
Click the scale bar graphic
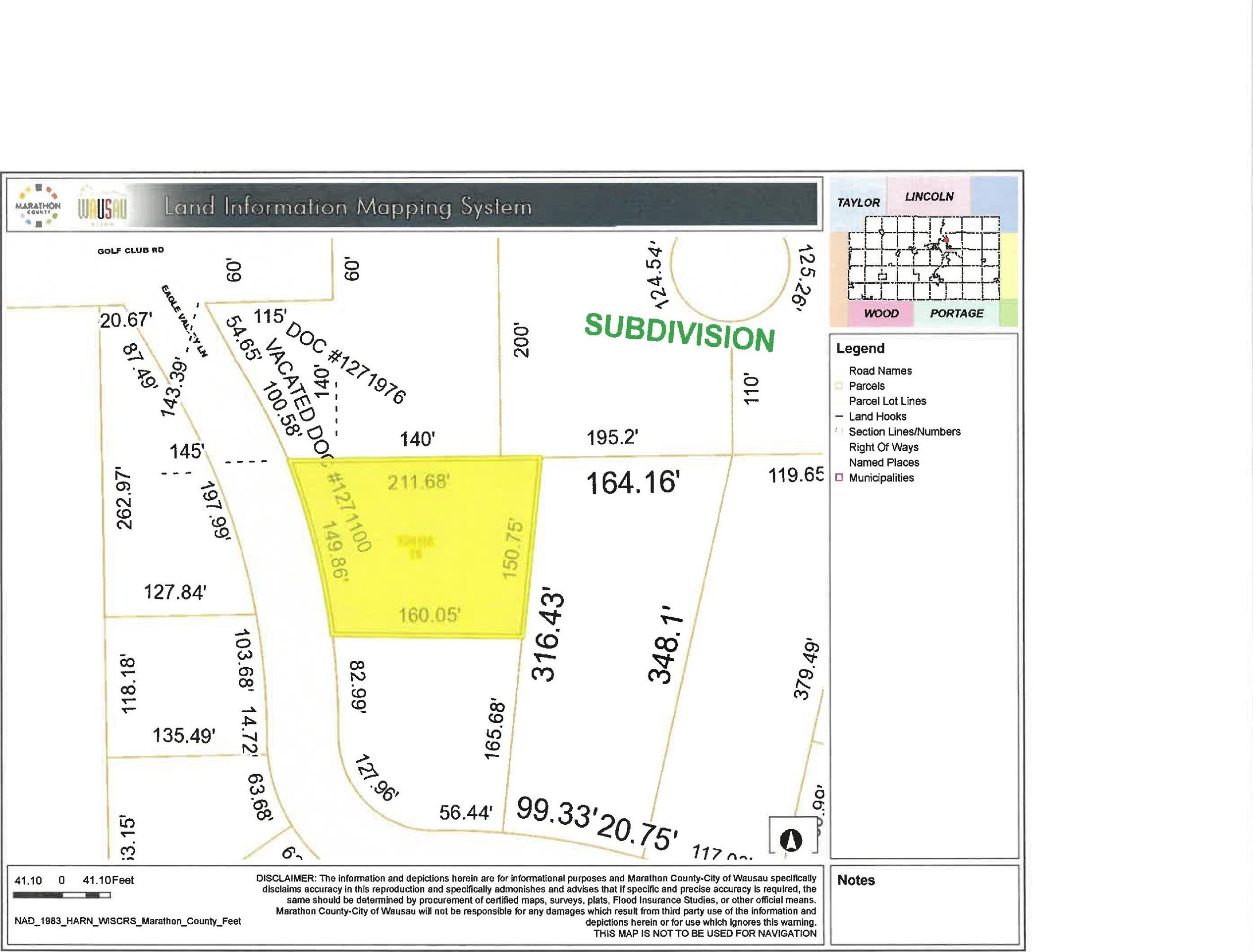(62, 896)
